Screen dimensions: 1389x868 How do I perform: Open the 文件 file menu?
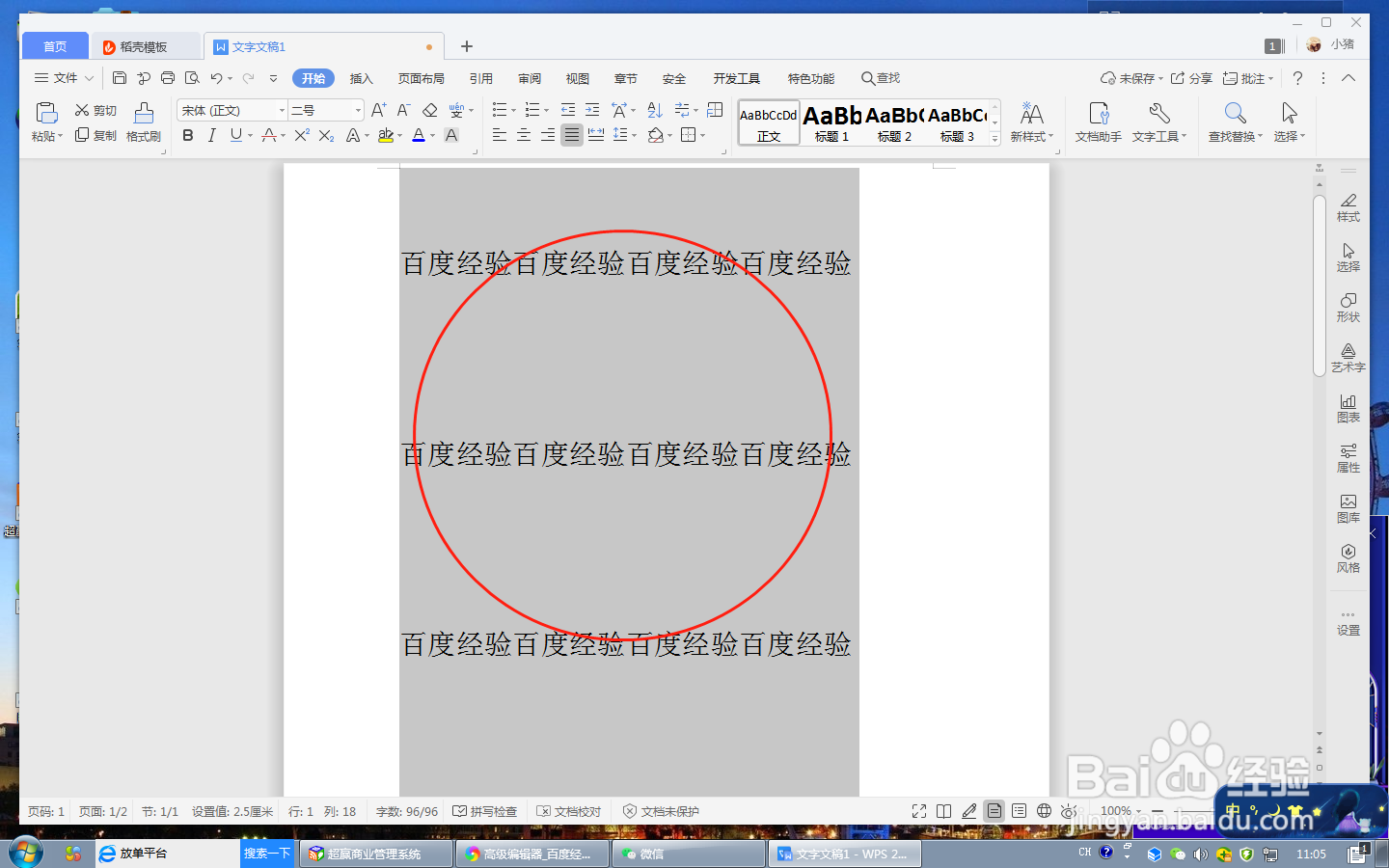coord(64,78)
